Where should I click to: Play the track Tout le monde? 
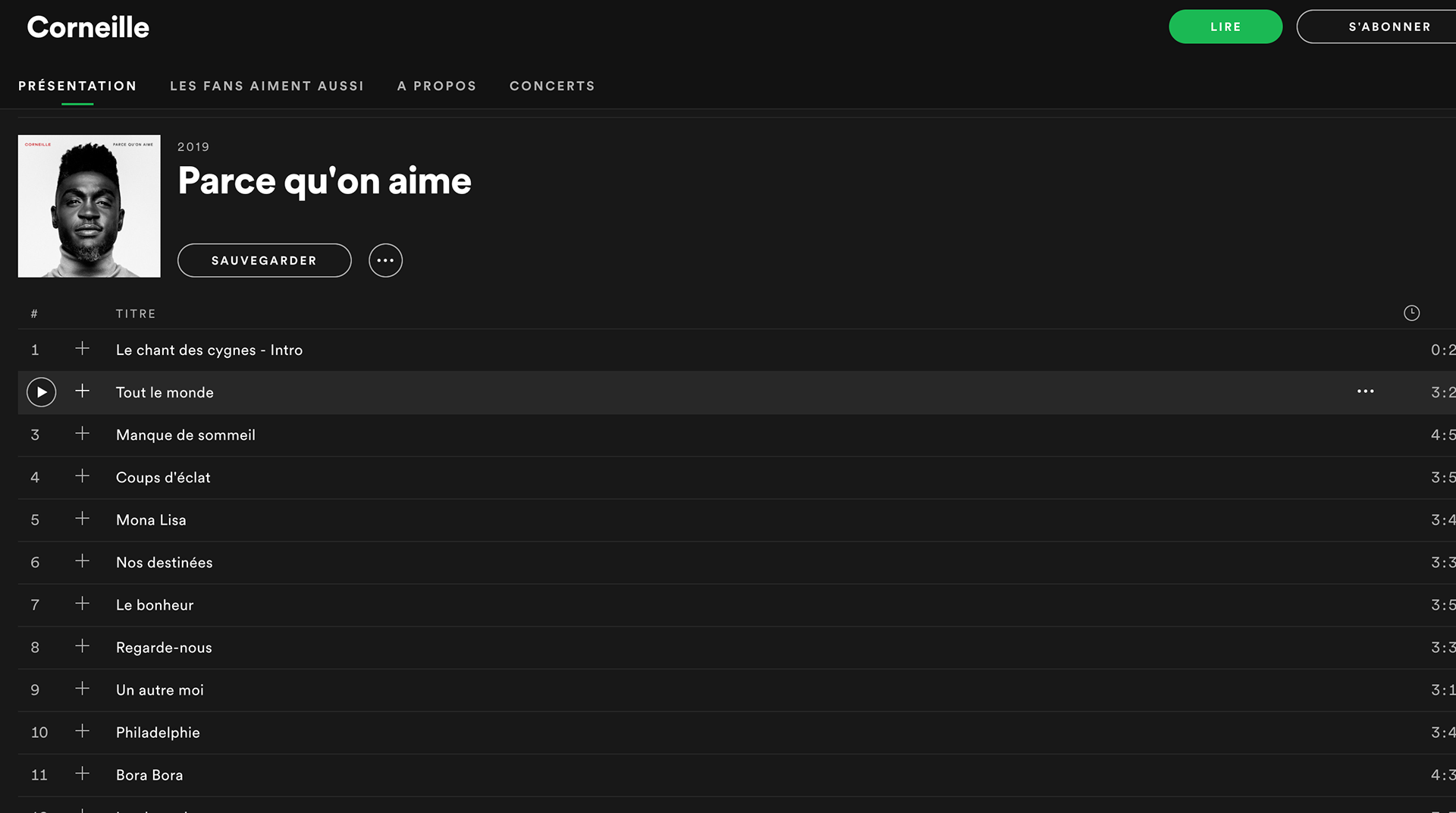pyautogui.click(x=42, y=392)
